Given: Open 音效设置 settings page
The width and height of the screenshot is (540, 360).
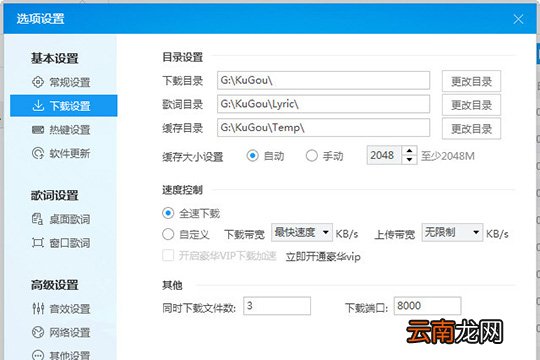Looking at the screenshot, I should tap(64, 308).
